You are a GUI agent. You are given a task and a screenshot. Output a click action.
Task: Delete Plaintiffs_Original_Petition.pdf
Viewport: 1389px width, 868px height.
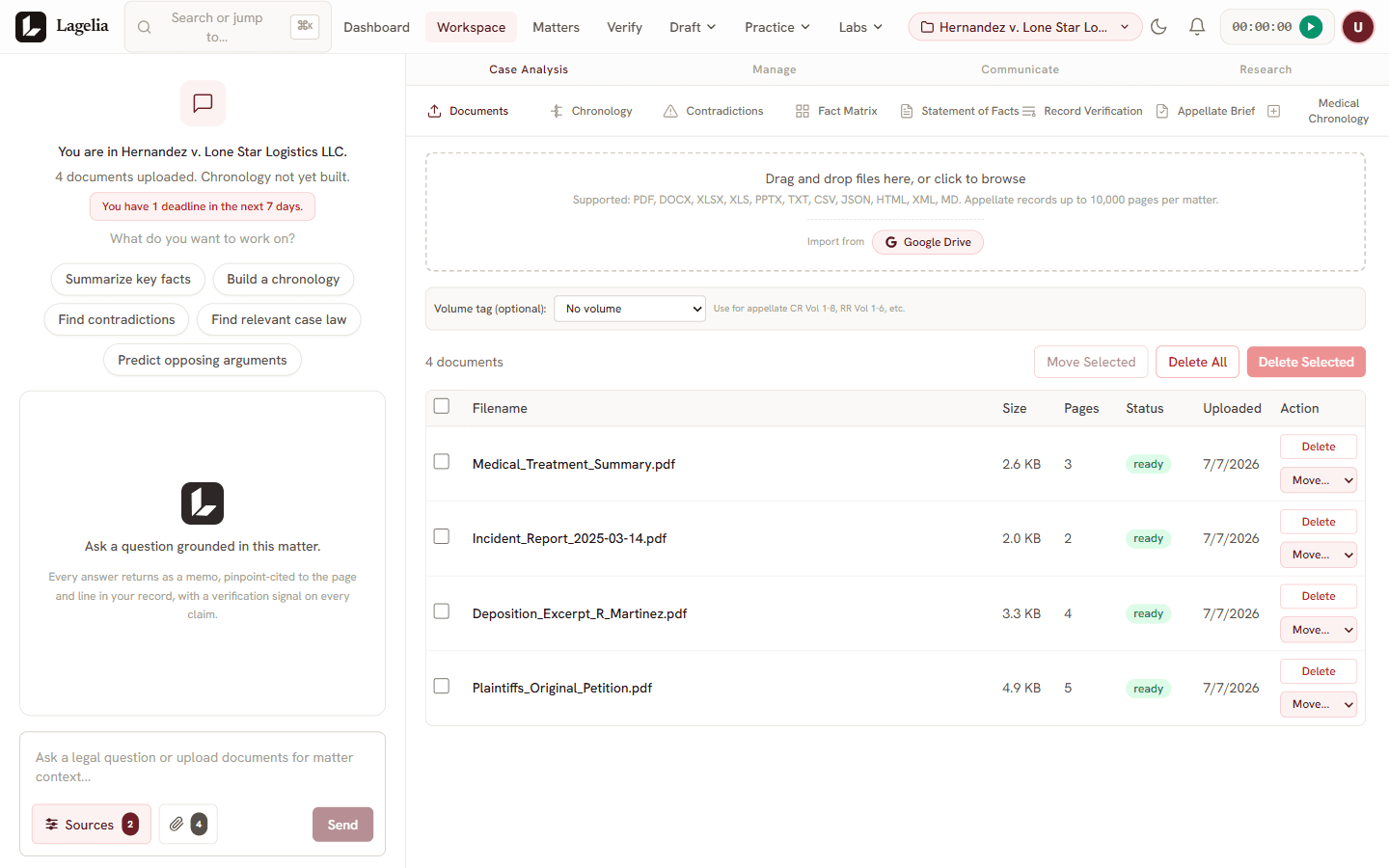[1319, 671]
